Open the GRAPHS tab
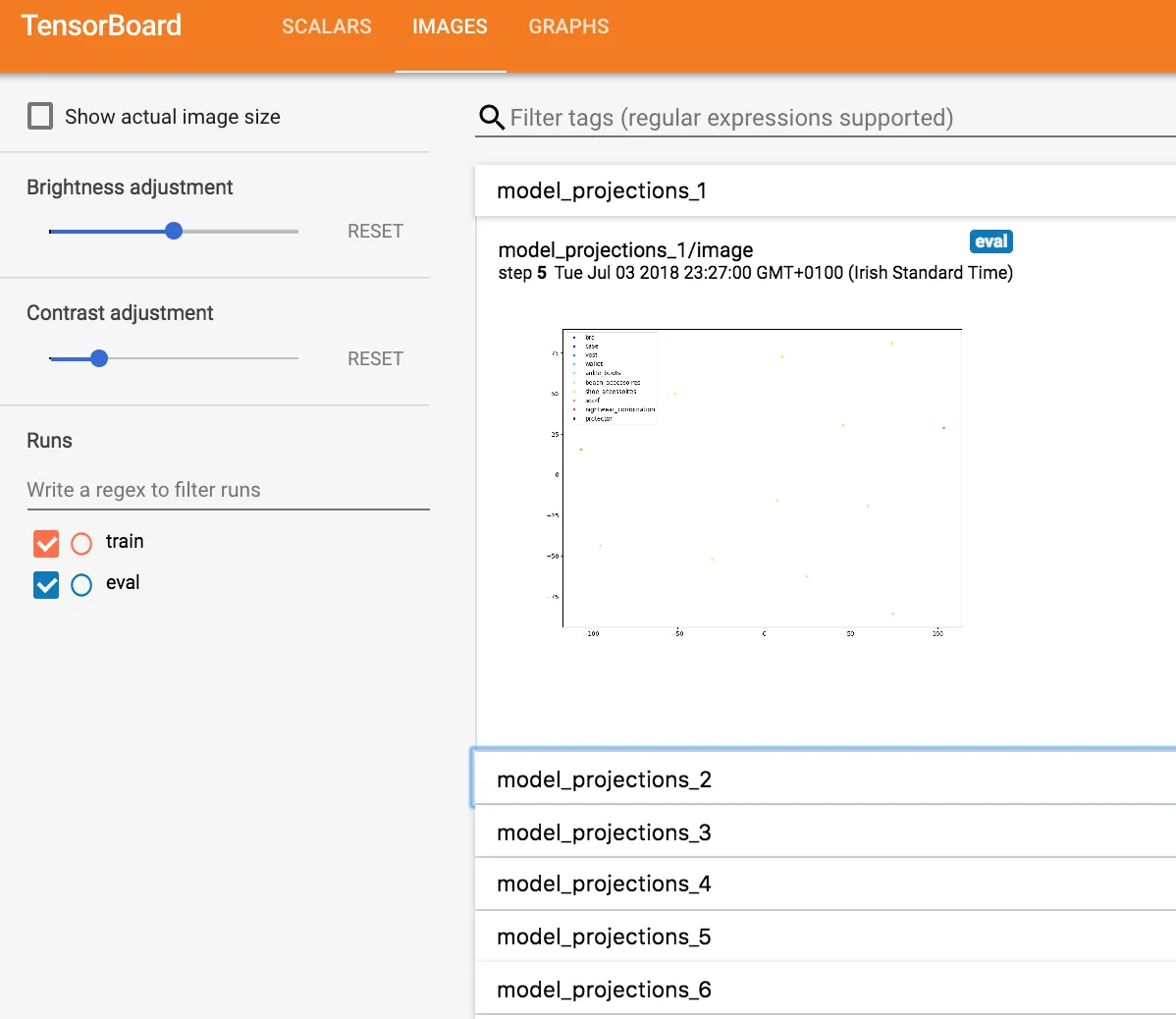Screen dimensions: 1176x1019 (x=568, y=27)
